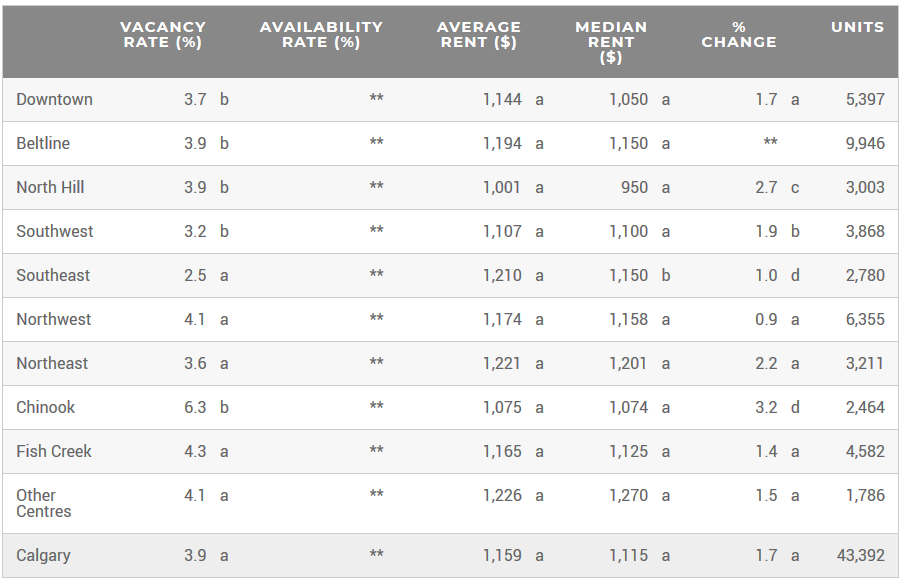Select the Southwest row label
Image resolution: width=900 pixels, height=582 pixels.
(55, 231)
